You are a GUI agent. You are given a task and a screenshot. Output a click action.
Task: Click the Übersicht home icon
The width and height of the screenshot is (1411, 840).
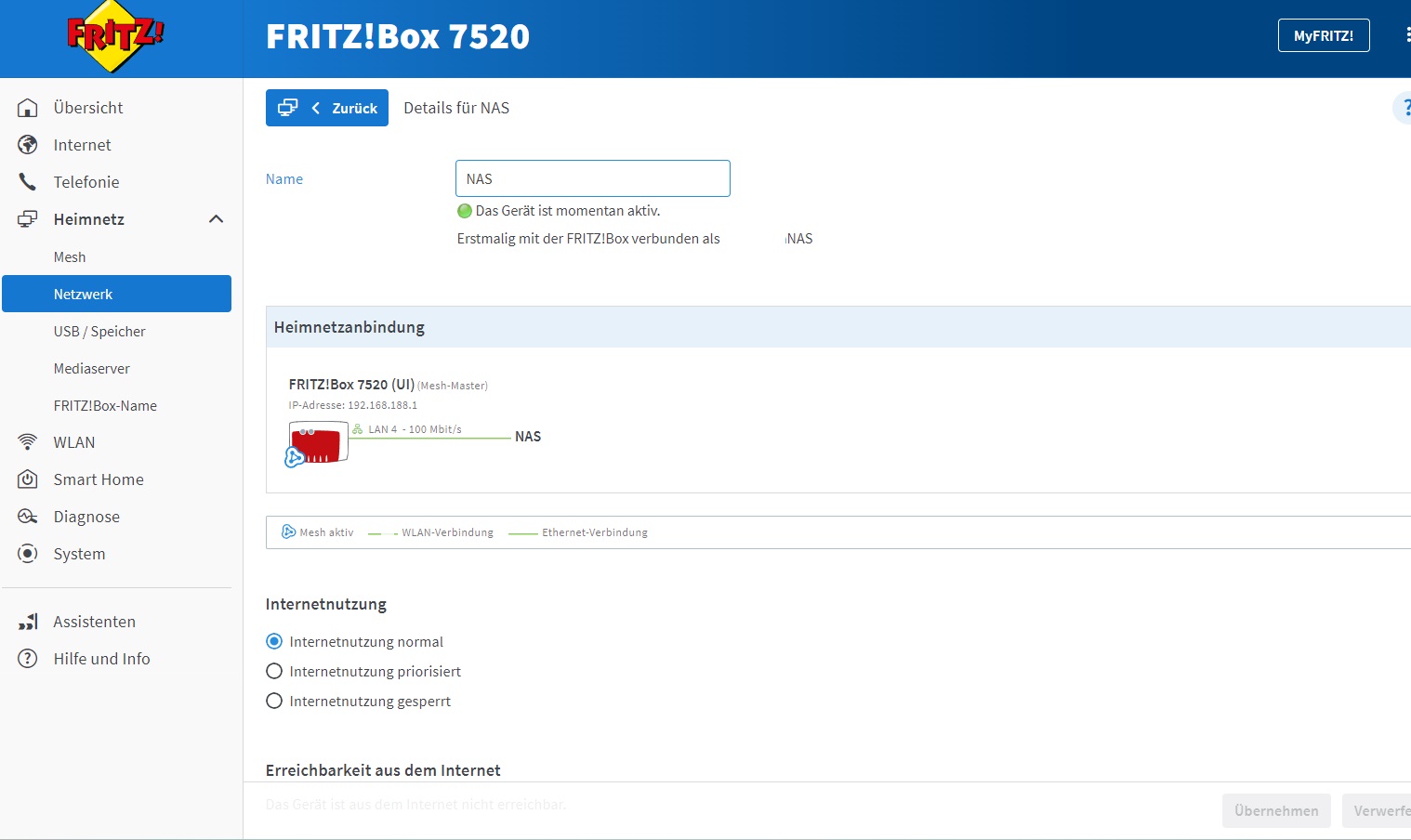(x=28, y=108)
